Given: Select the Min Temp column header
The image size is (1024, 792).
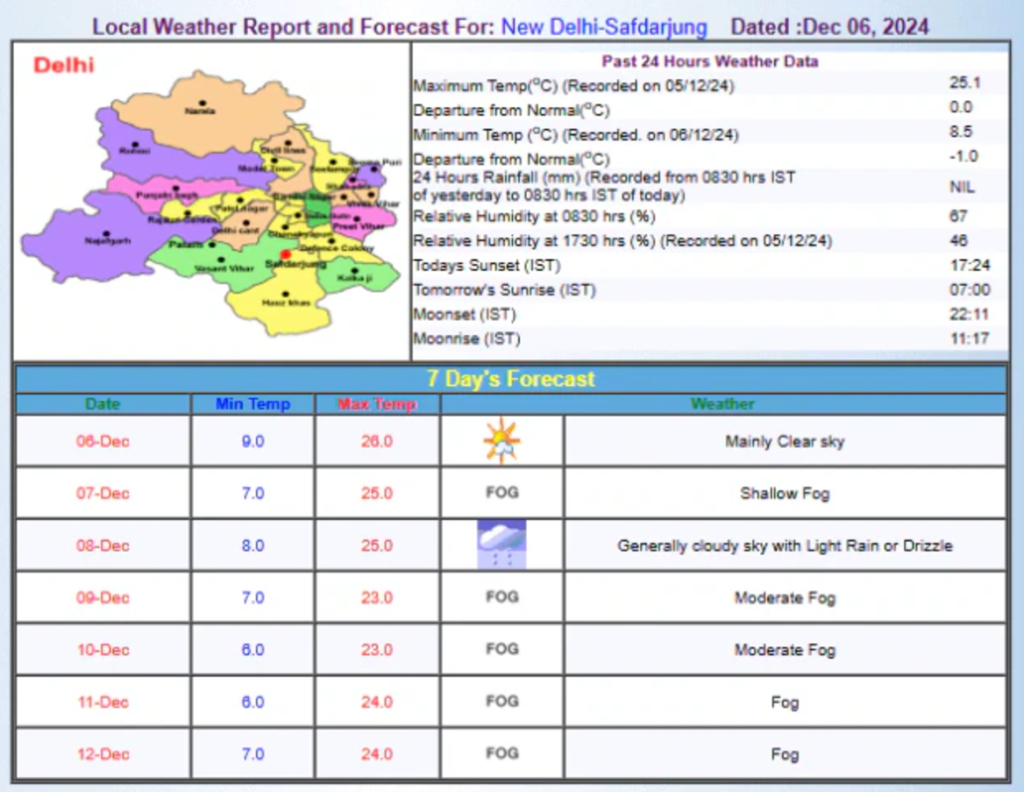Looking at the screenshot, I should pyautogui.click(x=253, y=404).
